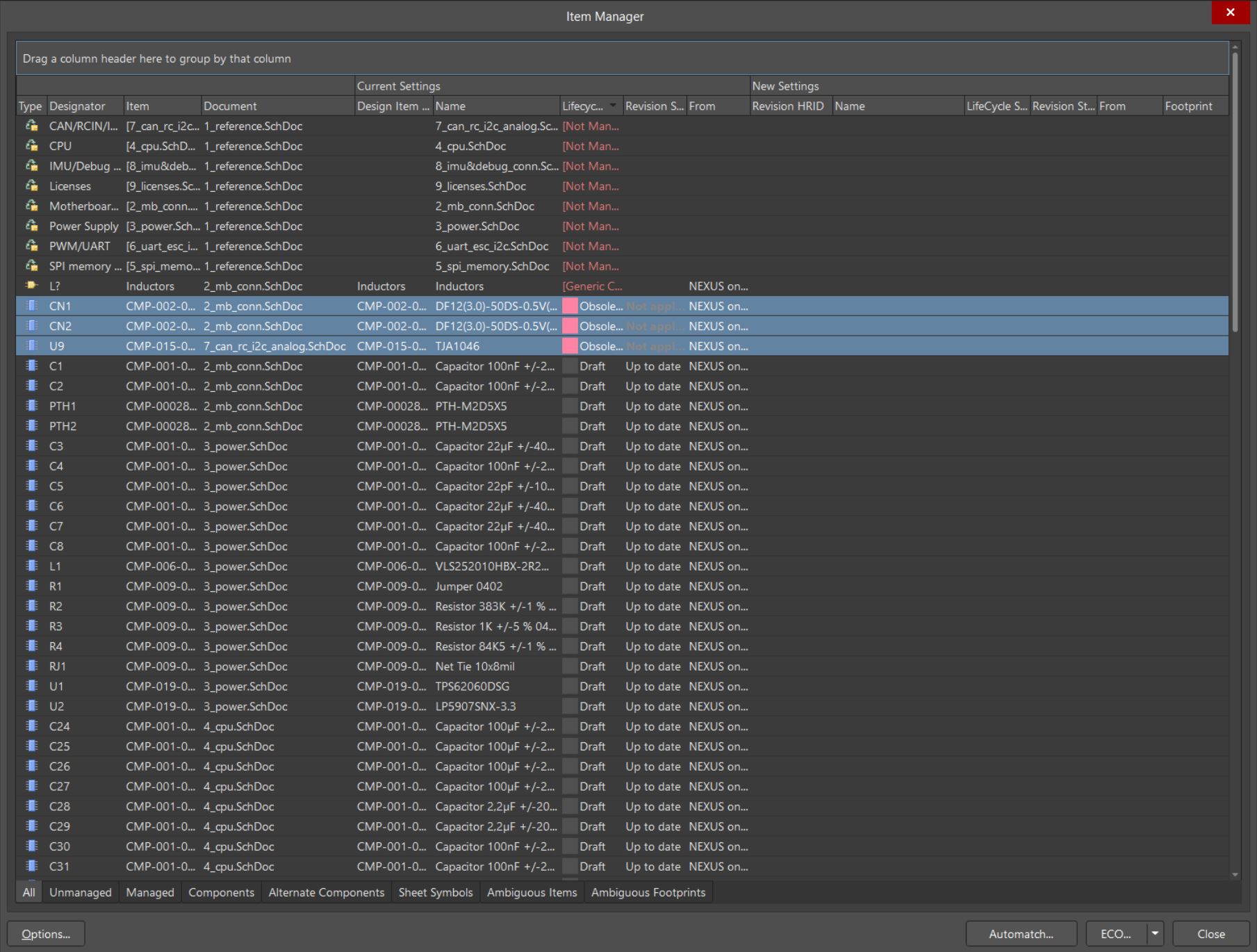Open the Options... dialog button

[x=46, y=934]
